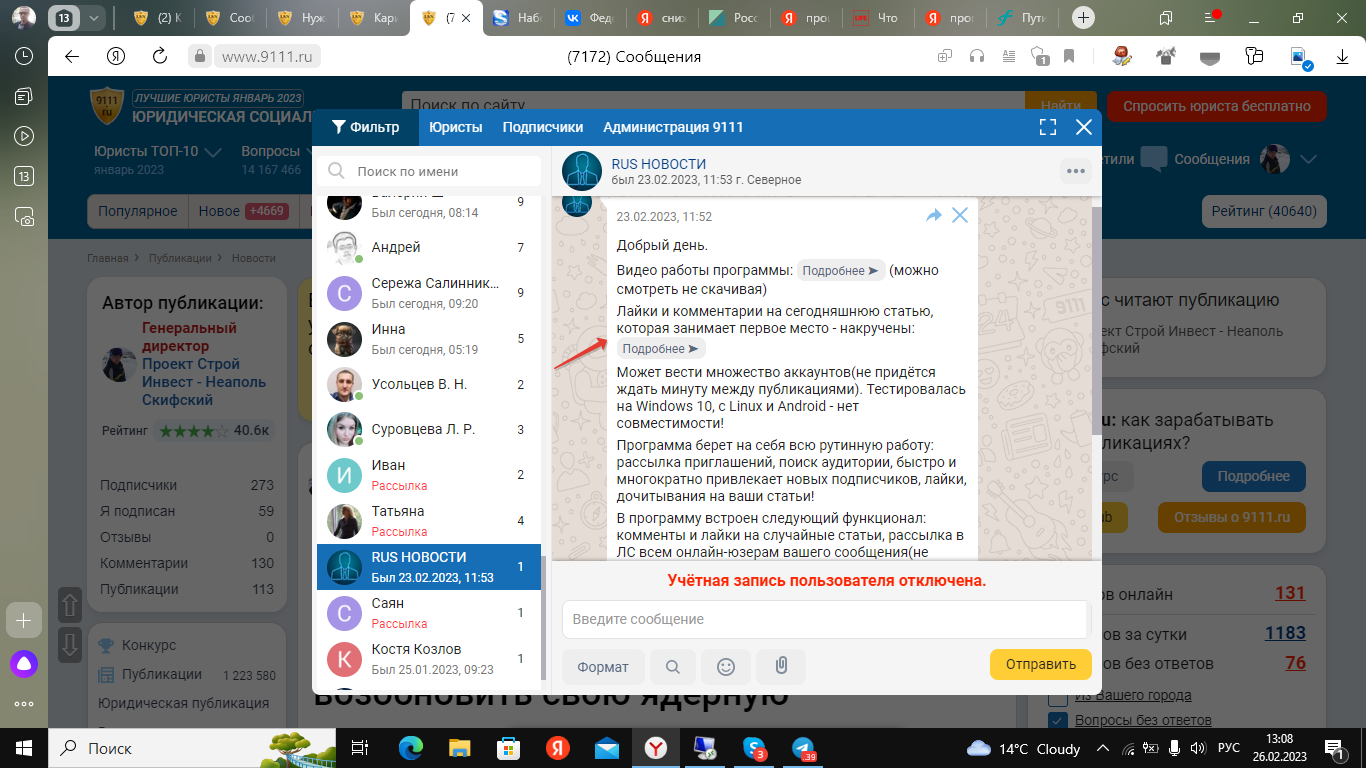Switch to the Подписчики tab
Screen dimensions: 1366x768
coord(542,127)
